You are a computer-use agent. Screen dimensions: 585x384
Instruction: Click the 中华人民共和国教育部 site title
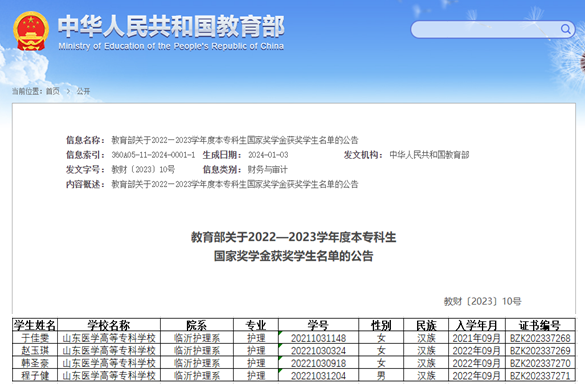[x=171, y=26]
